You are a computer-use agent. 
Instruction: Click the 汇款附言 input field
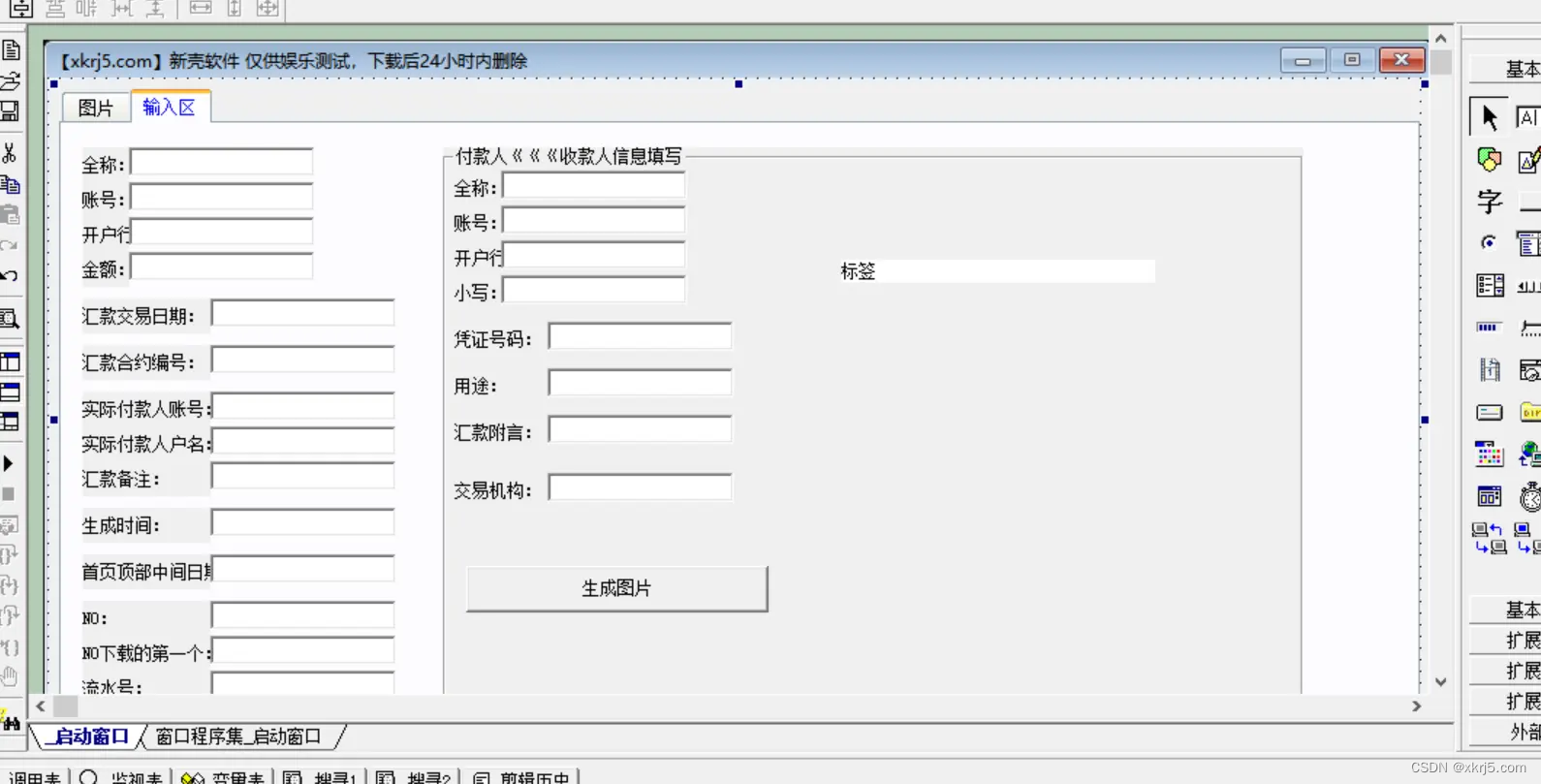[x=641, y=429]
